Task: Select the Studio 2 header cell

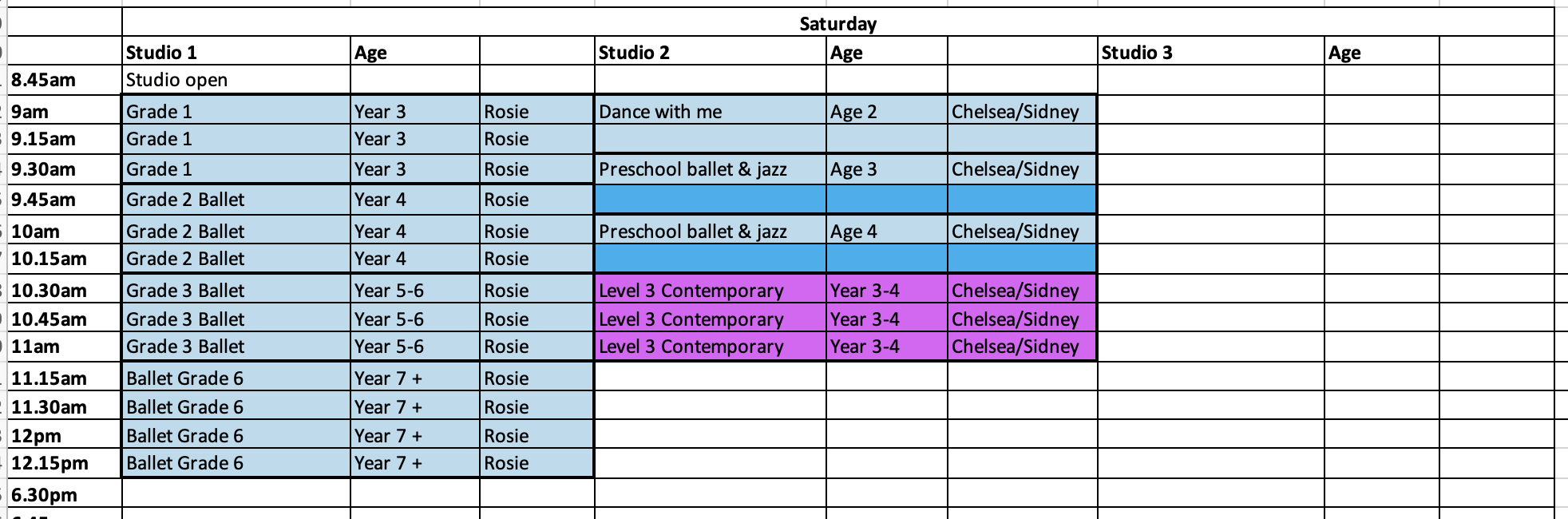Action: (711, 51)
